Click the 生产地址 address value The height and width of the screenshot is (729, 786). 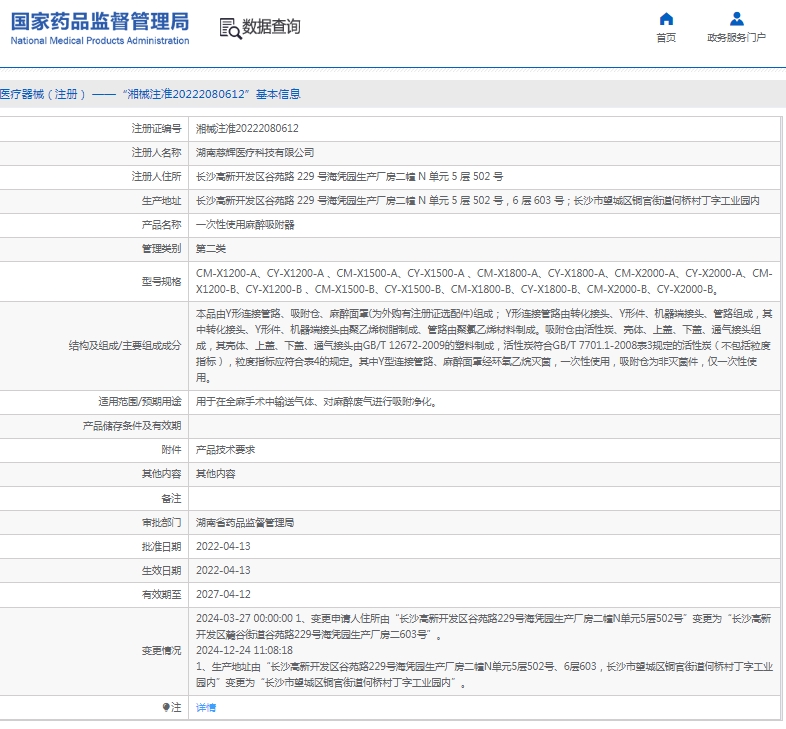point(478,201)
